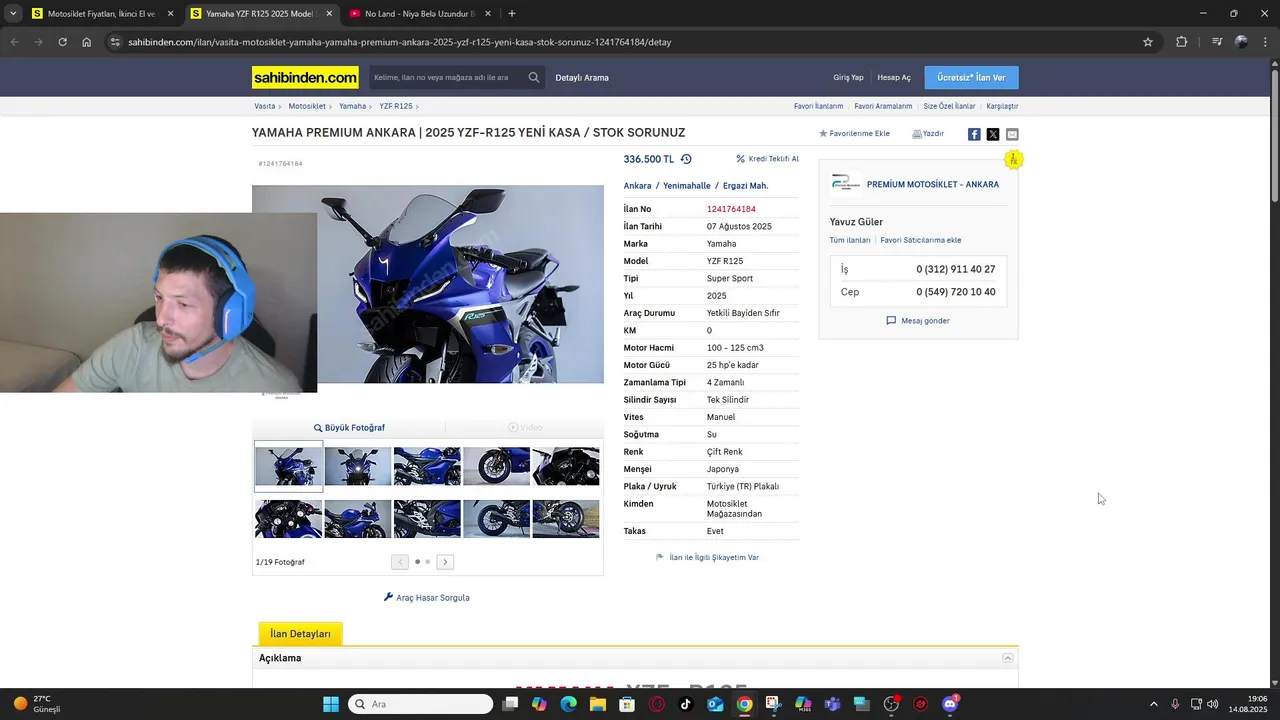Click the price history clock icon
Image resolution: width=1280 pixels, height=720 pixels.
(x=686, y=159)
